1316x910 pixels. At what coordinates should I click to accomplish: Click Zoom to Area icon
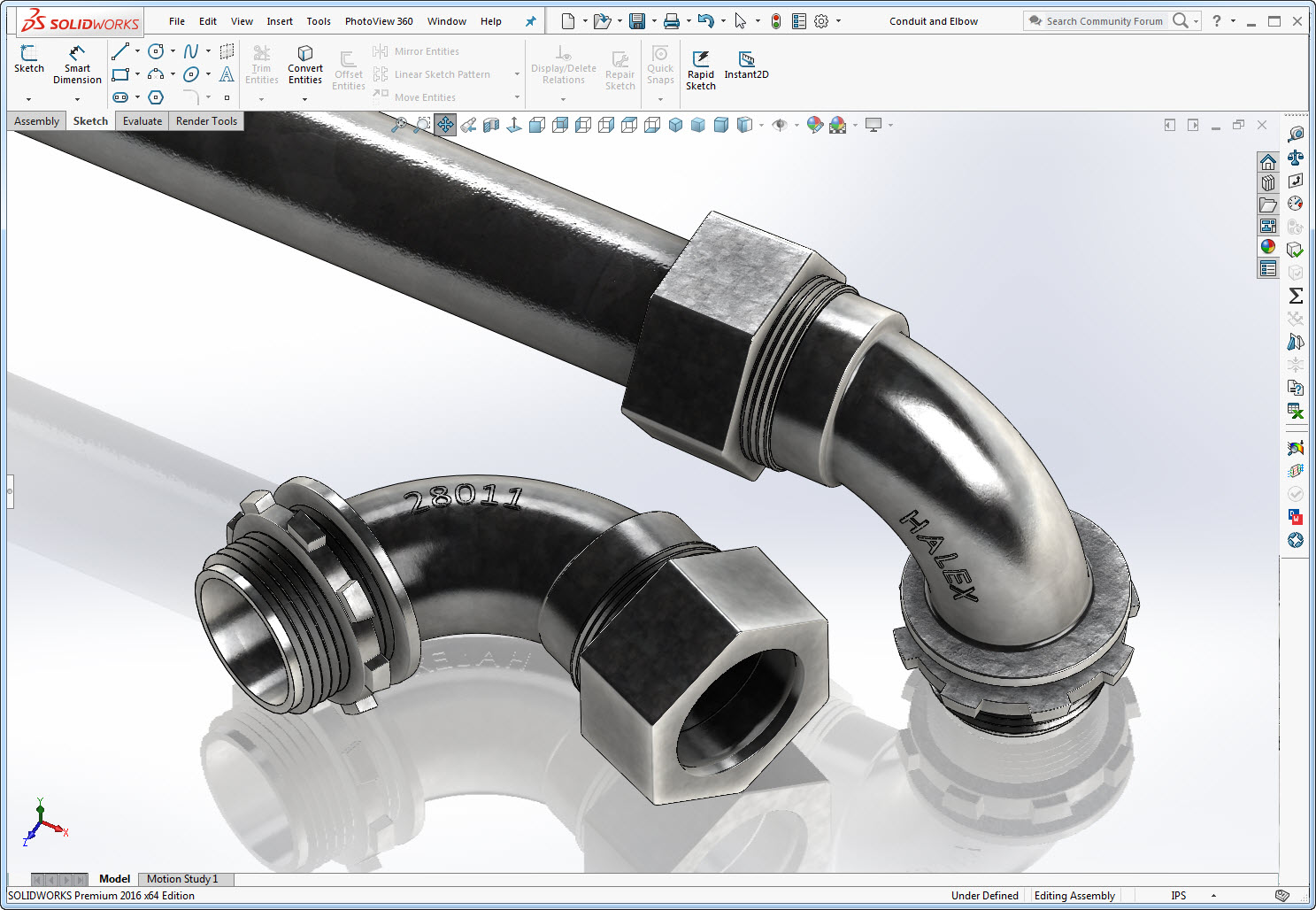(422, 125)
